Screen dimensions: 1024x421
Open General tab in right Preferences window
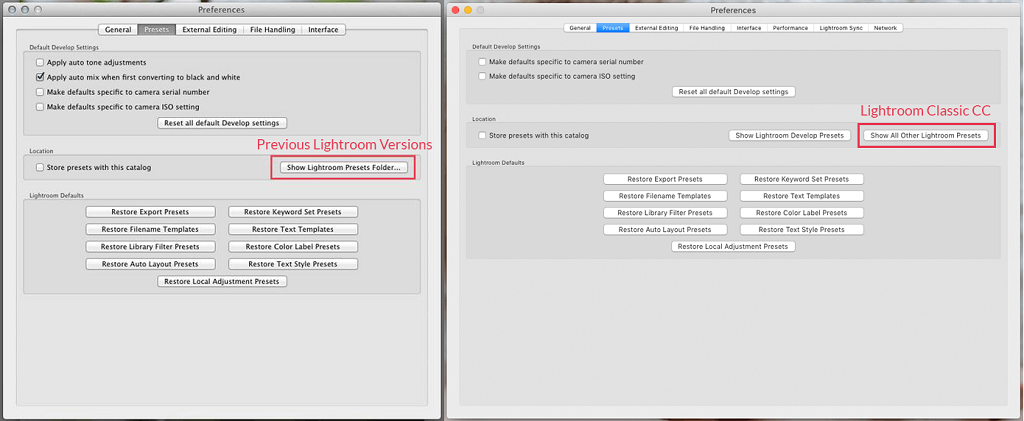click(580, 28)
